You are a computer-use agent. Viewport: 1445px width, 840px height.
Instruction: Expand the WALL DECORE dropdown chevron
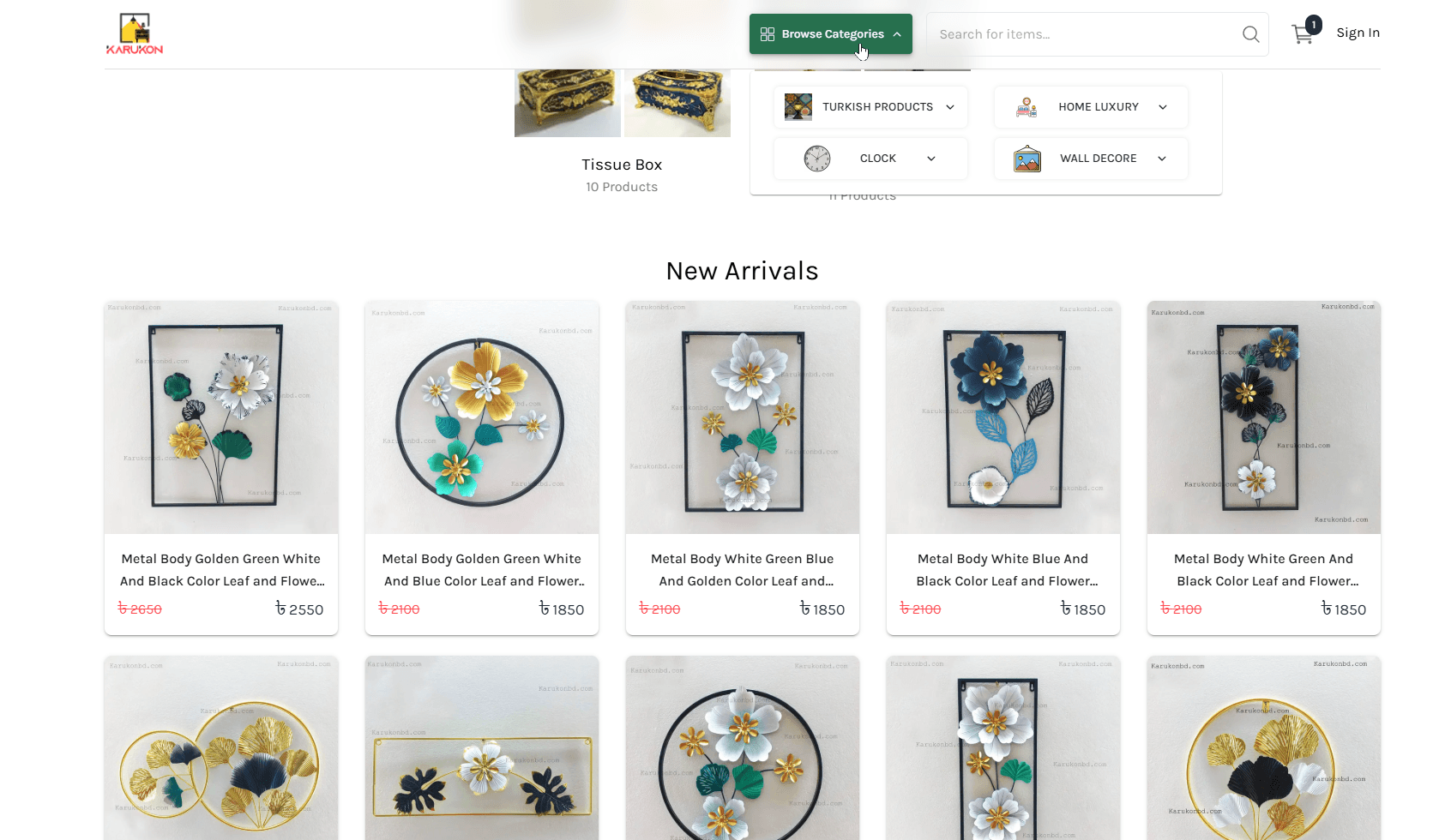pyautogui.click(x=1163, y=158)
